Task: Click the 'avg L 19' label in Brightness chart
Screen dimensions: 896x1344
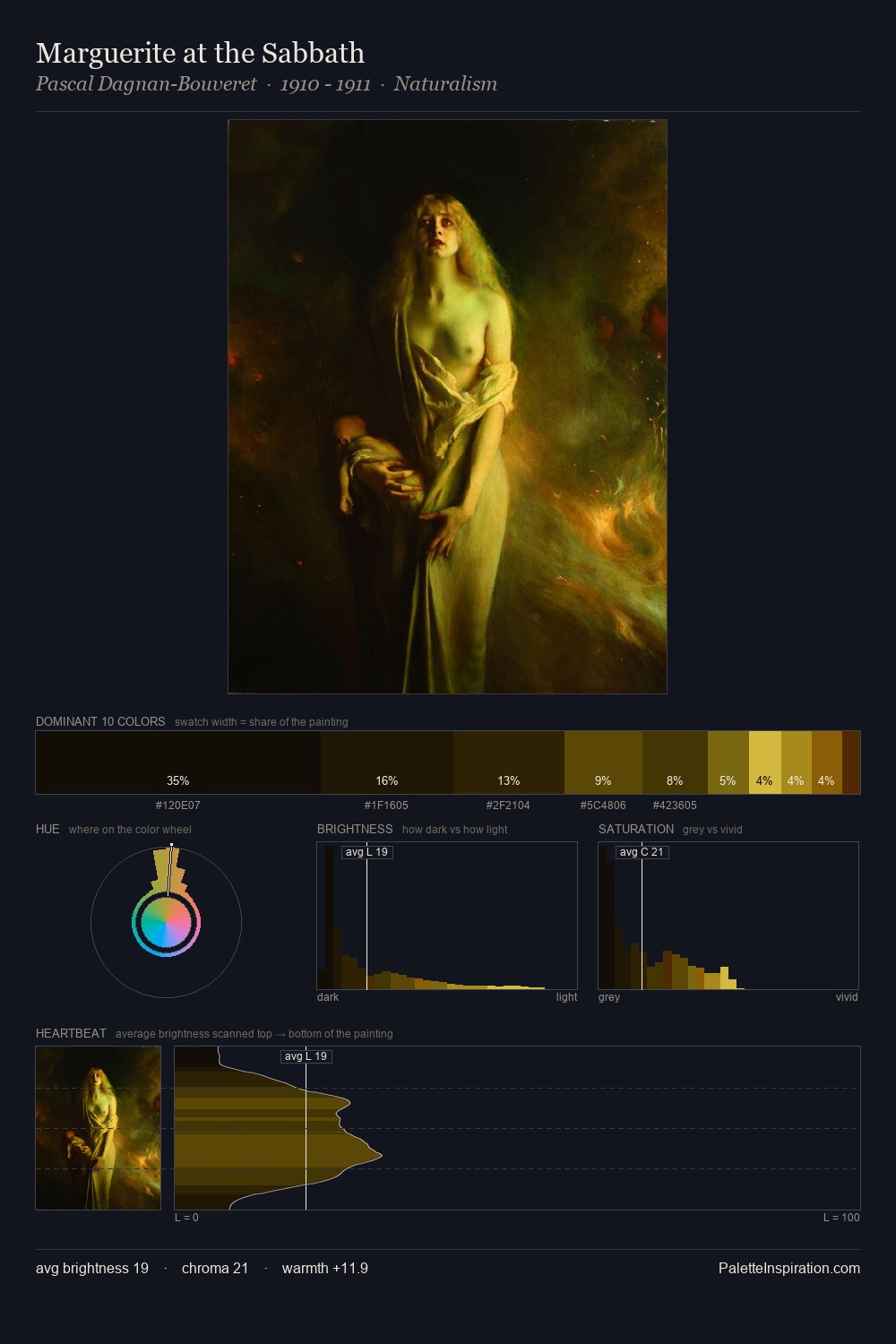Action: point(367,852)
